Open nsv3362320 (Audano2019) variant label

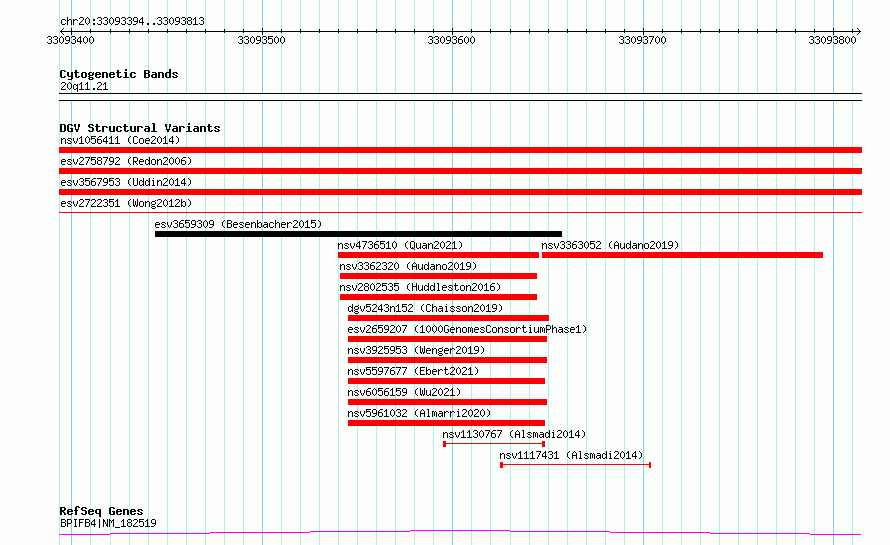click(x=408, y=266)
